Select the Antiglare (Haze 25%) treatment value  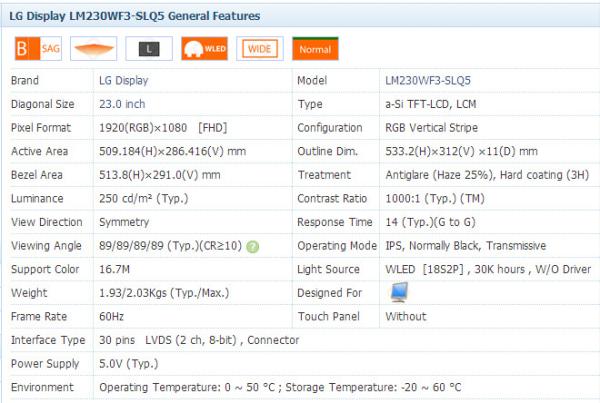(487, 175)
